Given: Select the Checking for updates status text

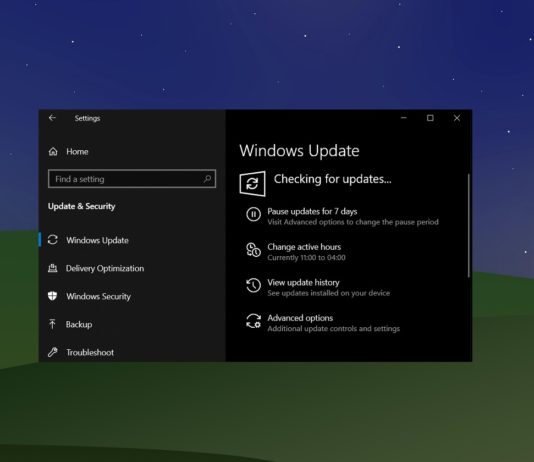Looking at the screenshot, I should click(333, 179).
